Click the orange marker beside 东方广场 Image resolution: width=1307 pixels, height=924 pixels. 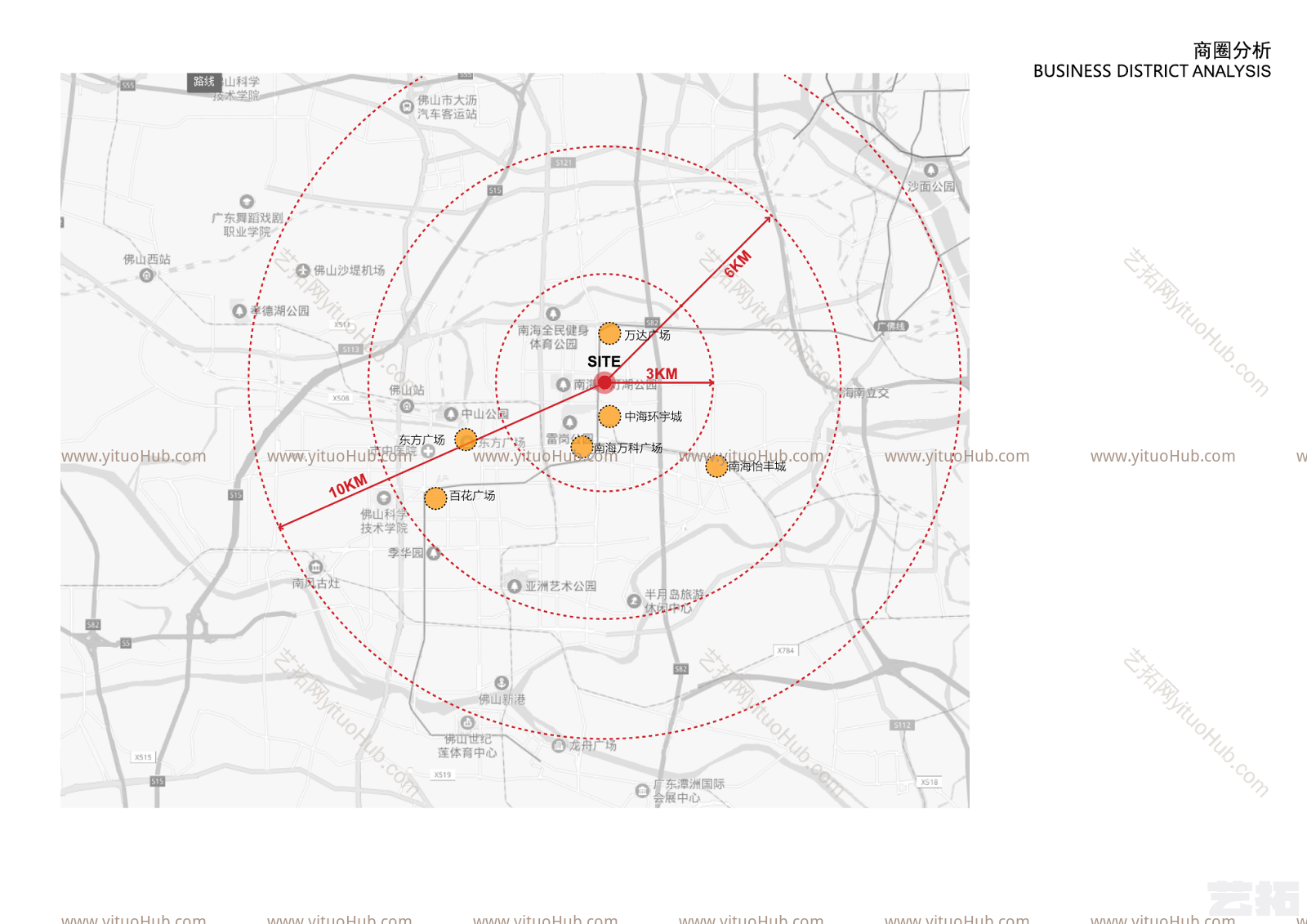(466, 440)
